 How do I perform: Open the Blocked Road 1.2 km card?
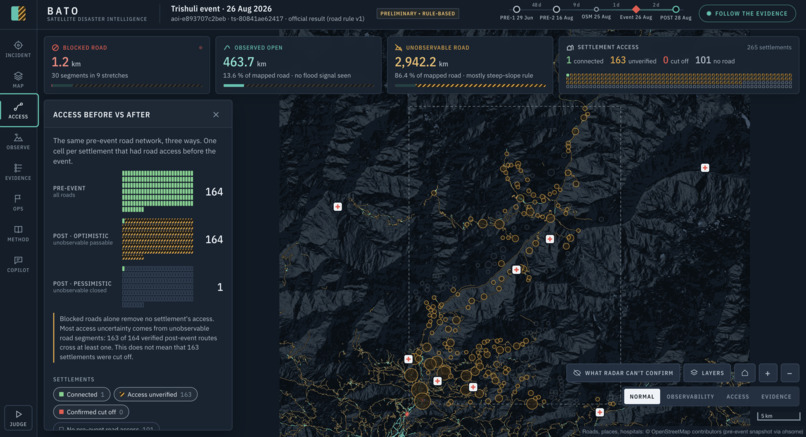tap(126, 65)
